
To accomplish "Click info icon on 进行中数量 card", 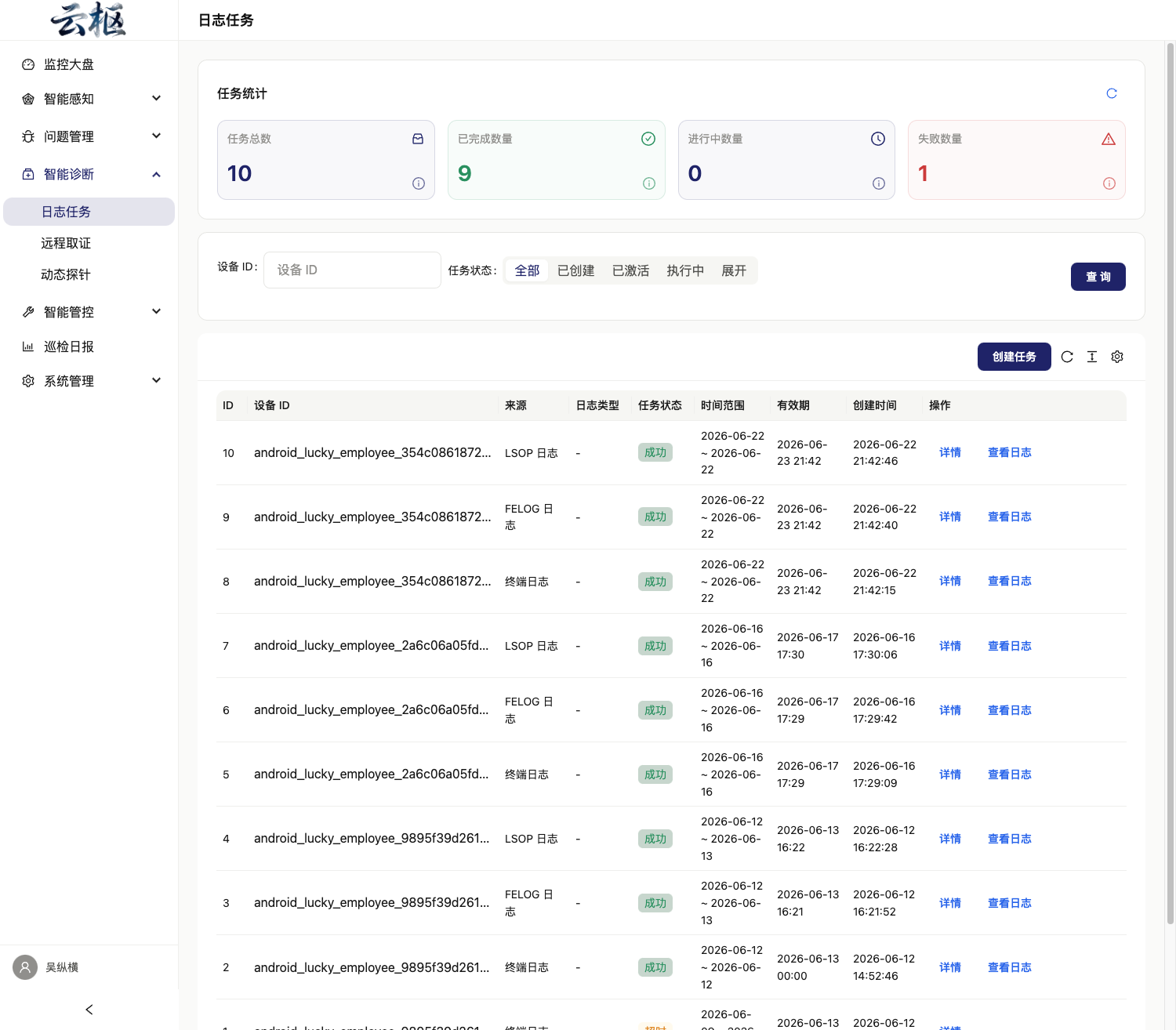I will pyautogui.click(x=879, y=183).
